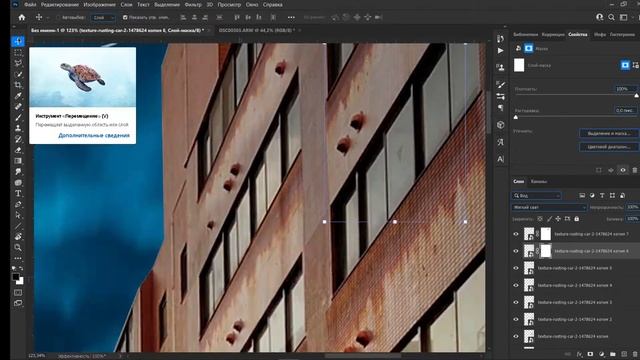Select the Hand tool
The image size is (640, 360).
coord(18,237)
